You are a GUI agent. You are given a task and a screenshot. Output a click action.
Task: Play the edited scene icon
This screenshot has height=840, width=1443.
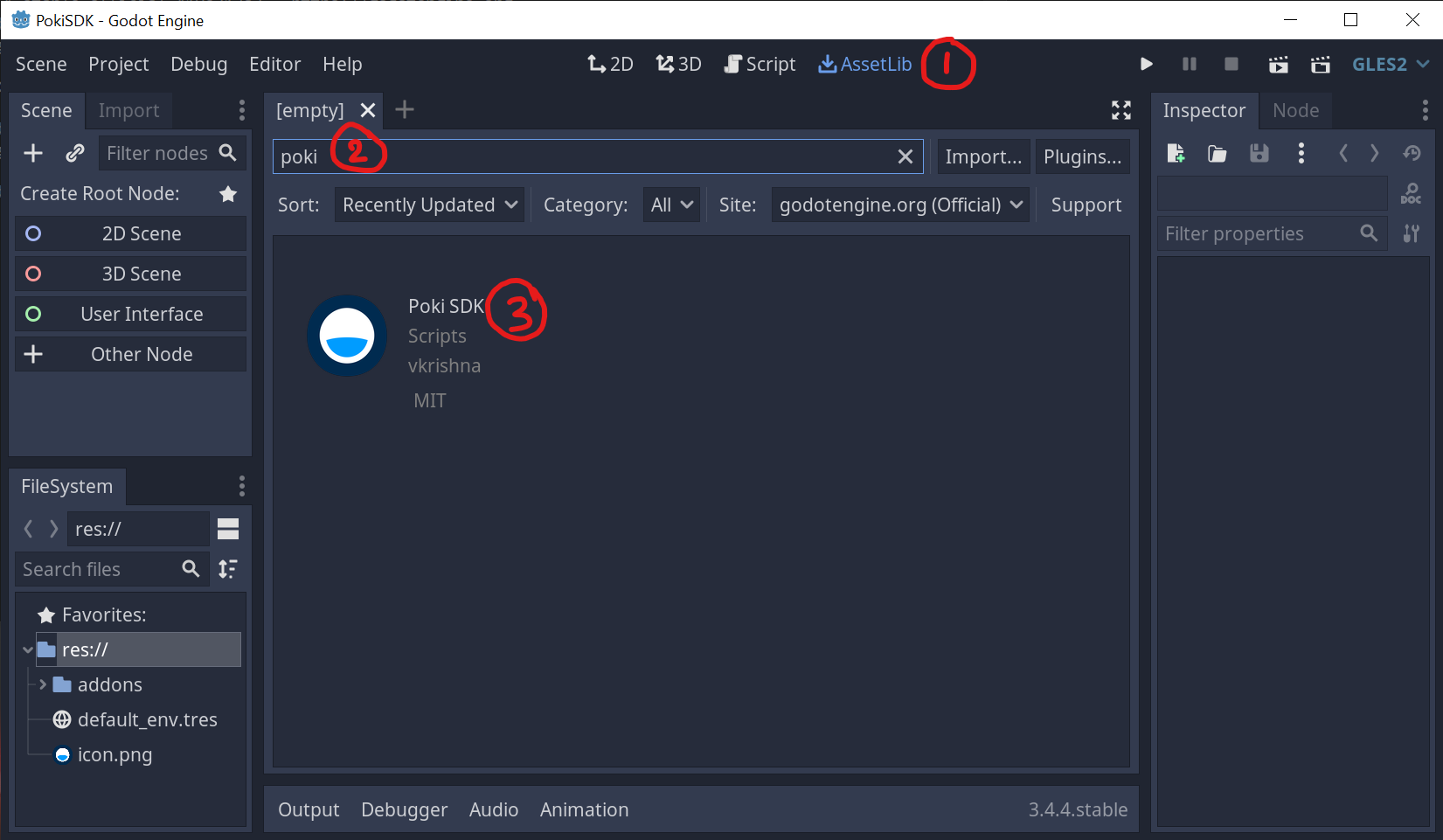tap(1278, 64)
